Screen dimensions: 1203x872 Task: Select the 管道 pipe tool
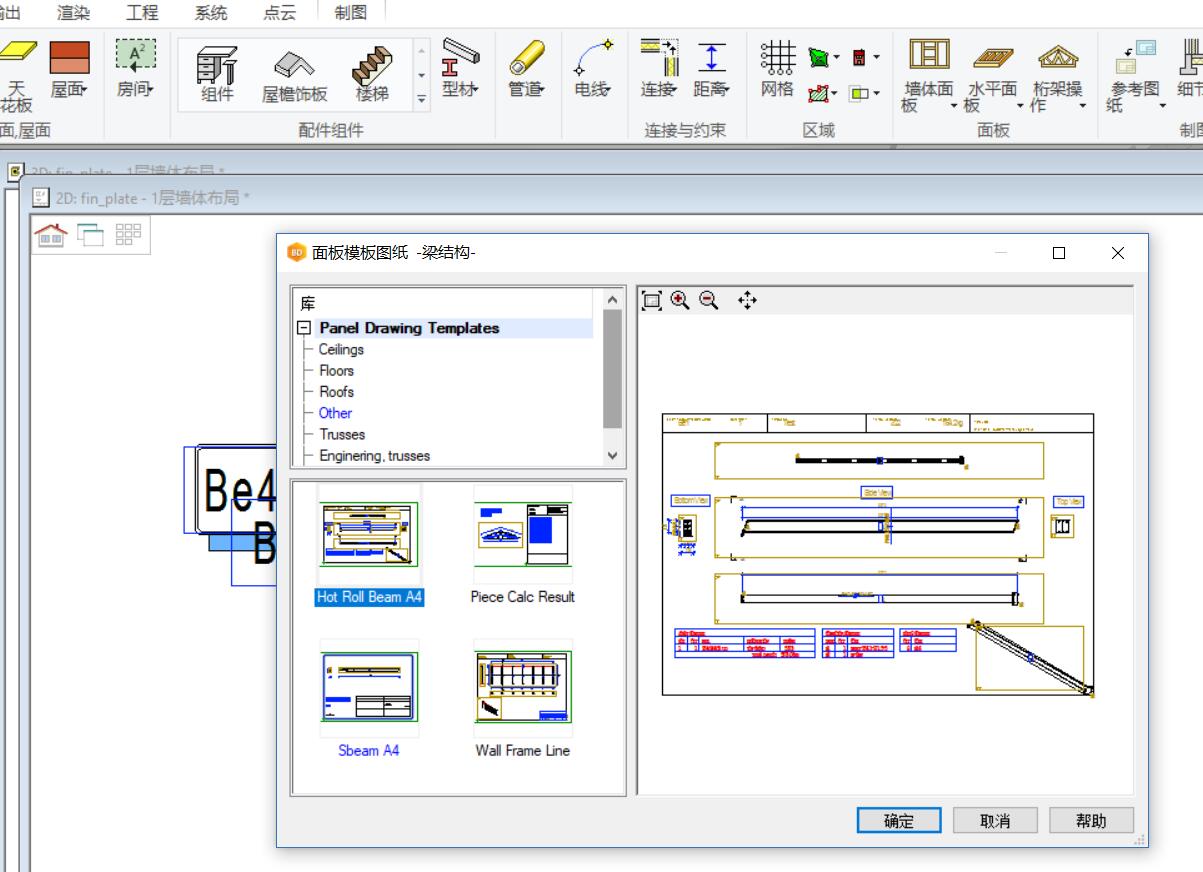pos(526,70)
